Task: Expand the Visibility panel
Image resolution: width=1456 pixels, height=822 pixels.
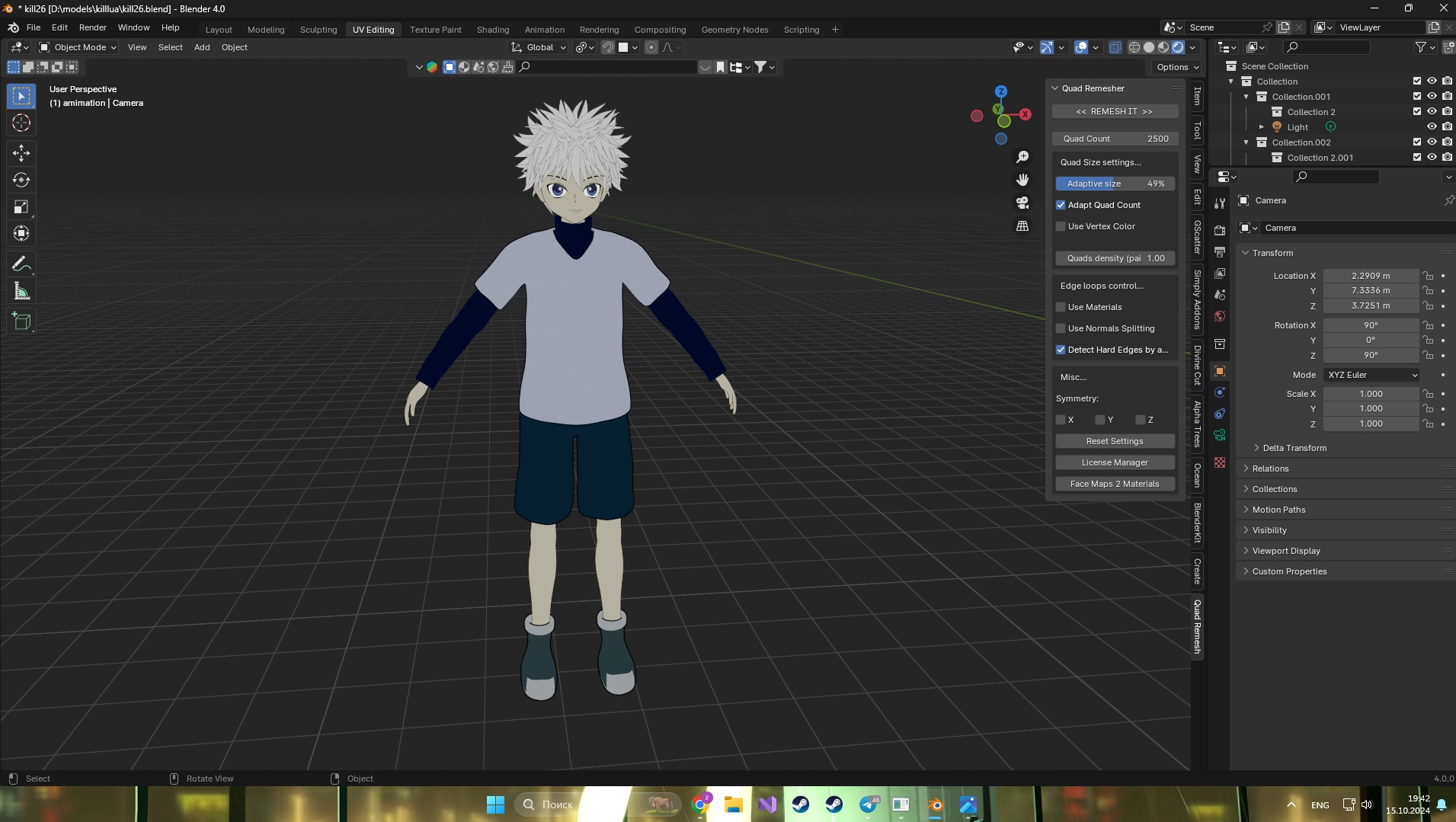Action: point(1269,530)
